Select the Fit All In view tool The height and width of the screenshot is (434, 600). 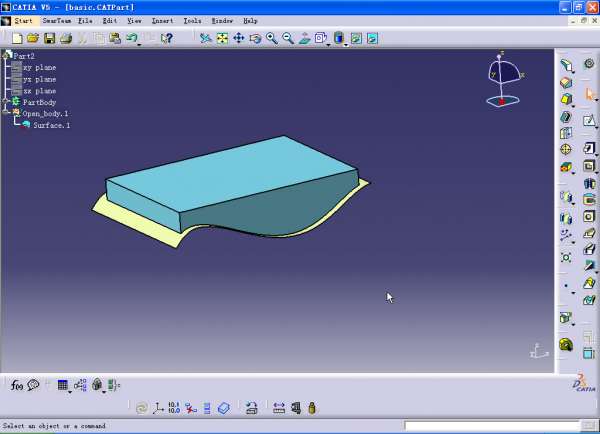click(222, 39)
